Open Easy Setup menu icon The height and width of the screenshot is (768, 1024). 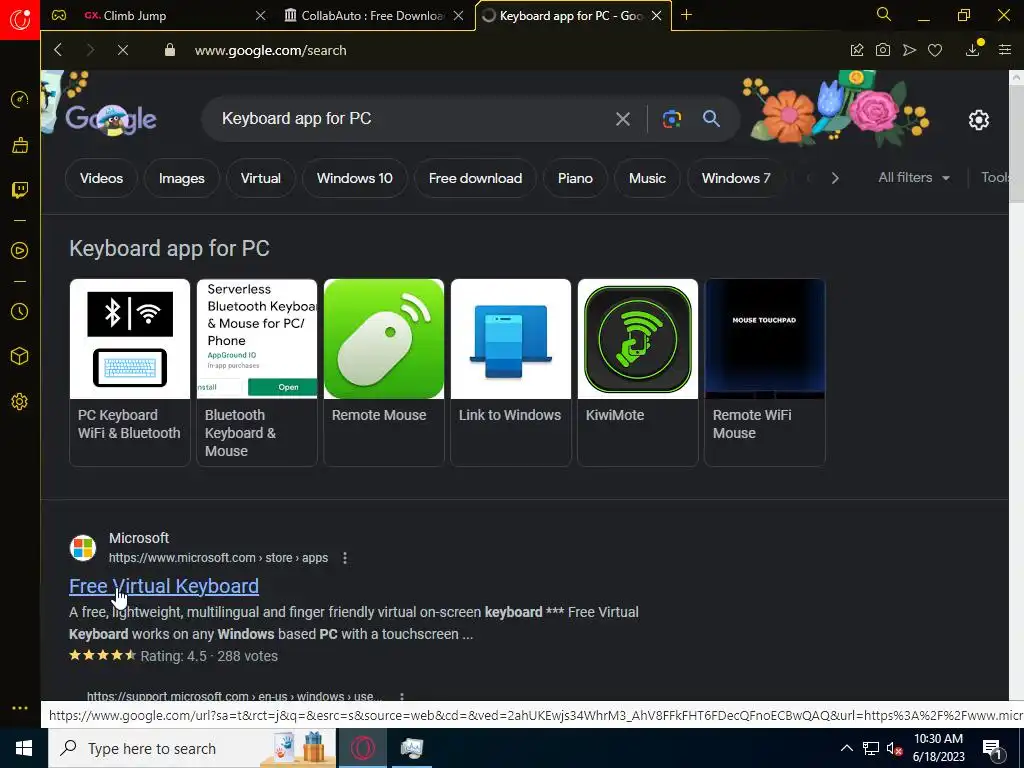(1005, 50)
